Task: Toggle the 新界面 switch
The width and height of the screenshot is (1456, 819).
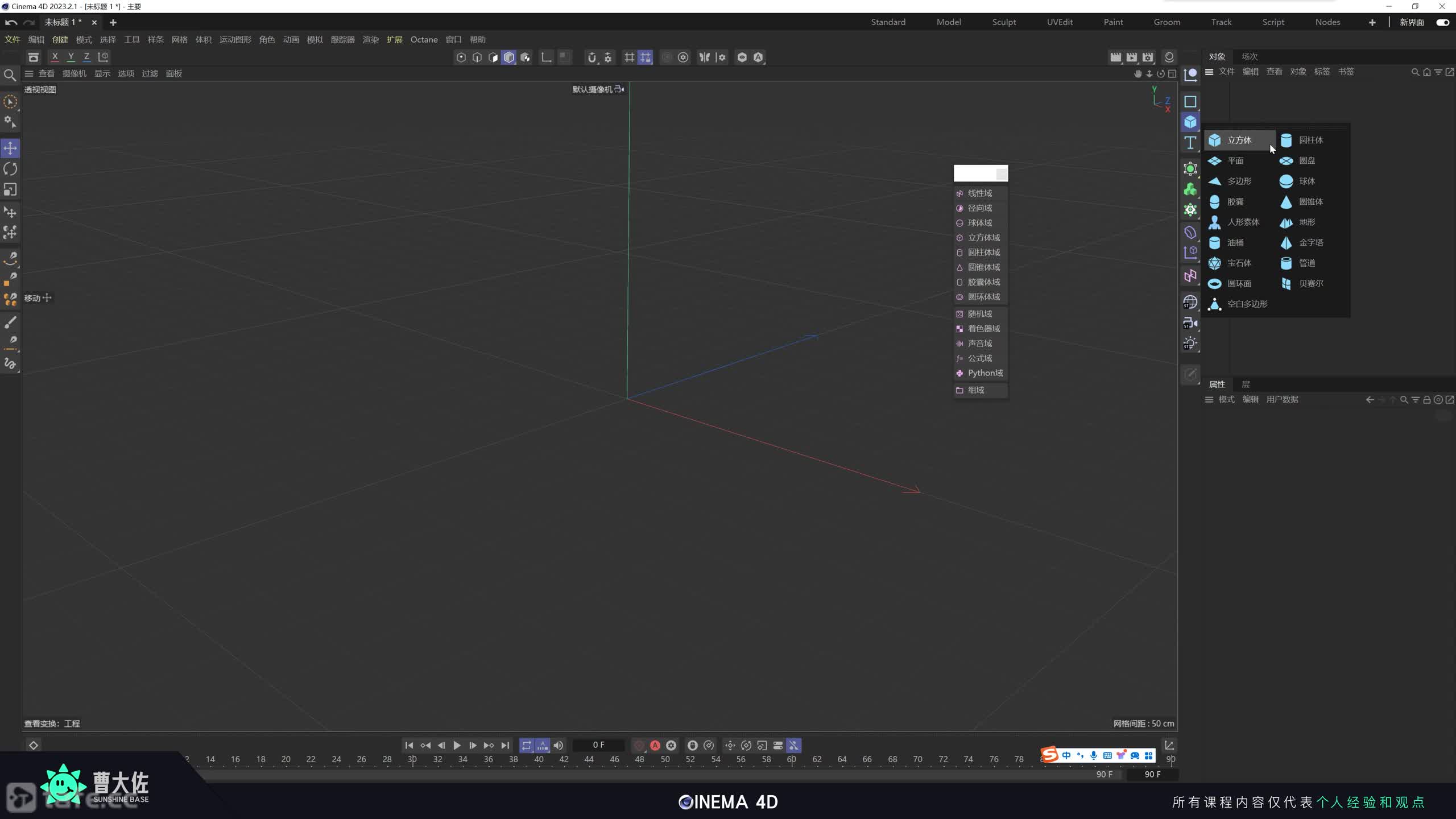Action: pos(1442,22)
